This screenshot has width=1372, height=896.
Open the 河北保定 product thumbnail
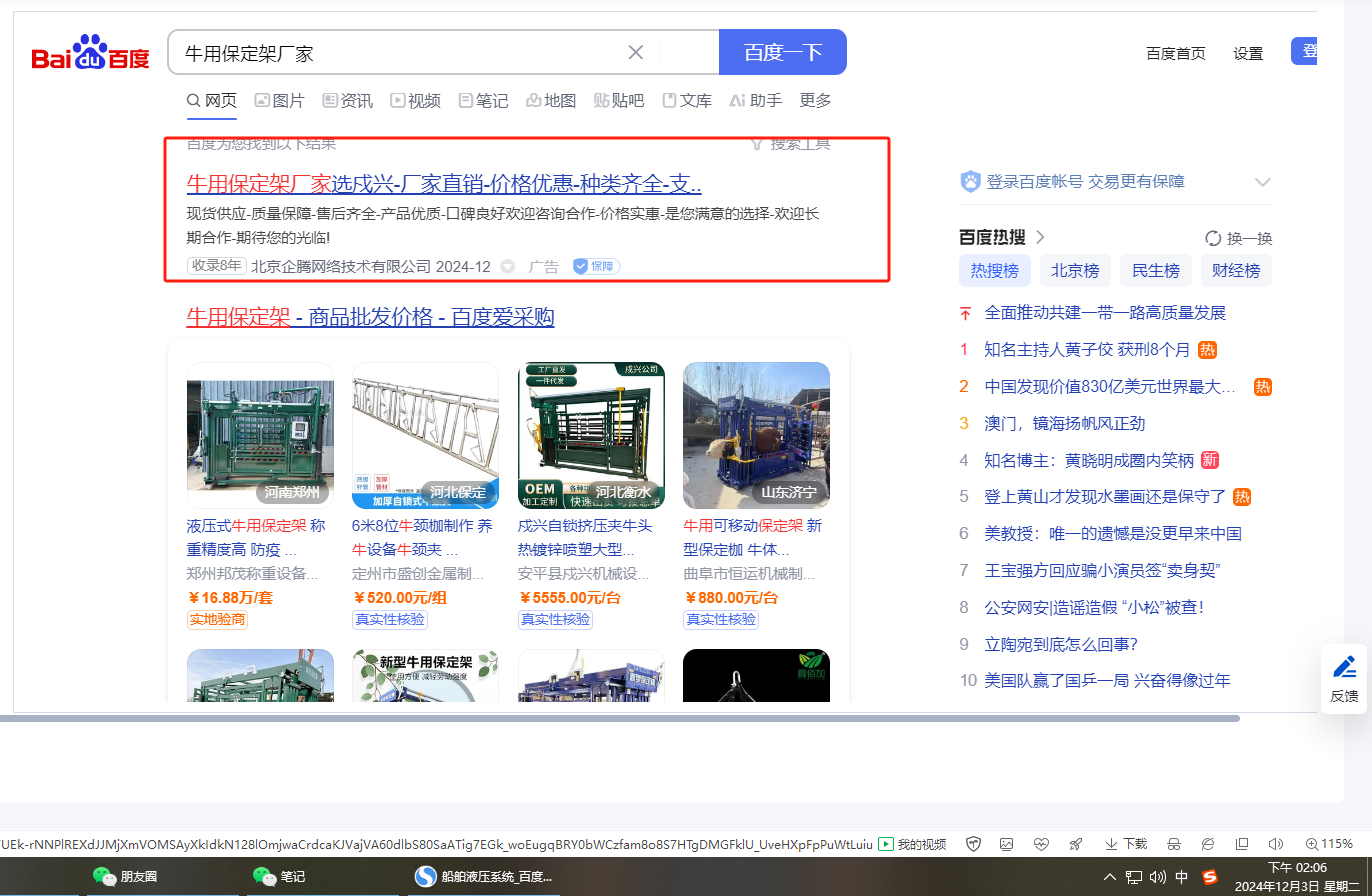425,435
